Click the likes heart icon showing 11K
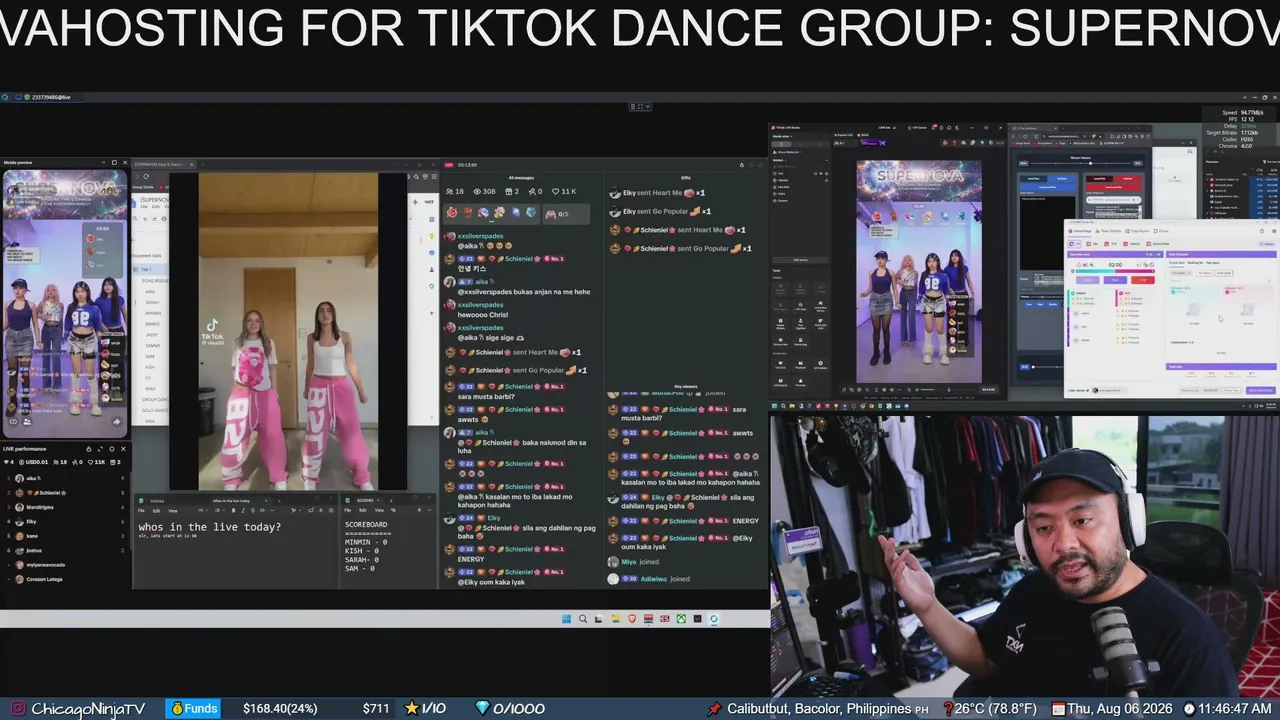This screenshot has height=720, width=1280. [555, 191]
